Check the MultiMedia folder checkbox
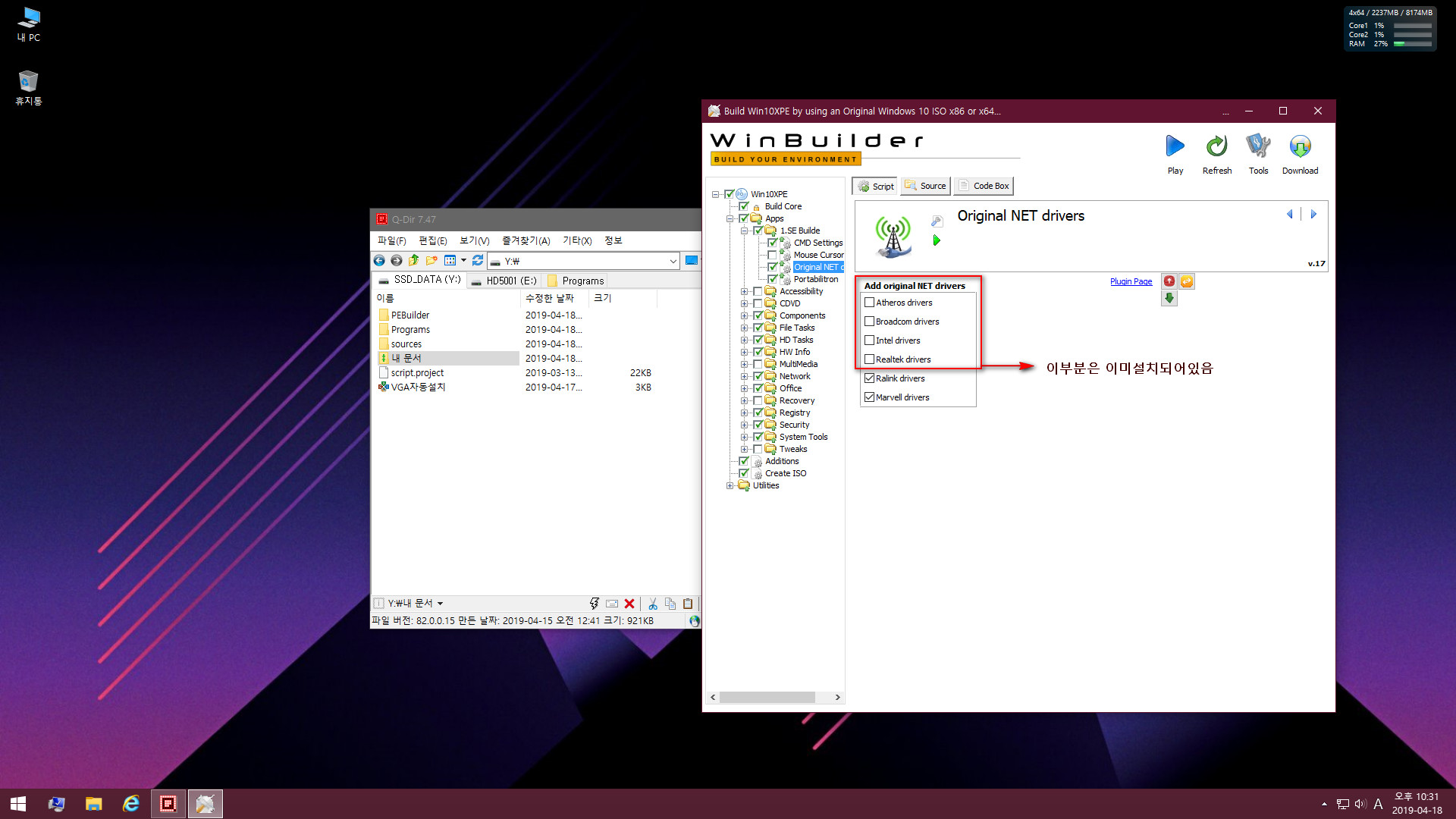The width and height of the screenshot is (1456, 819). point(758,364)
